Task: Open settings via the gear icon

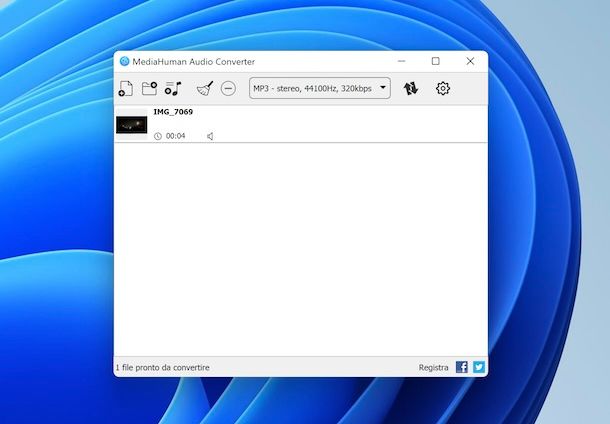Action: click(x=443, y=88)
